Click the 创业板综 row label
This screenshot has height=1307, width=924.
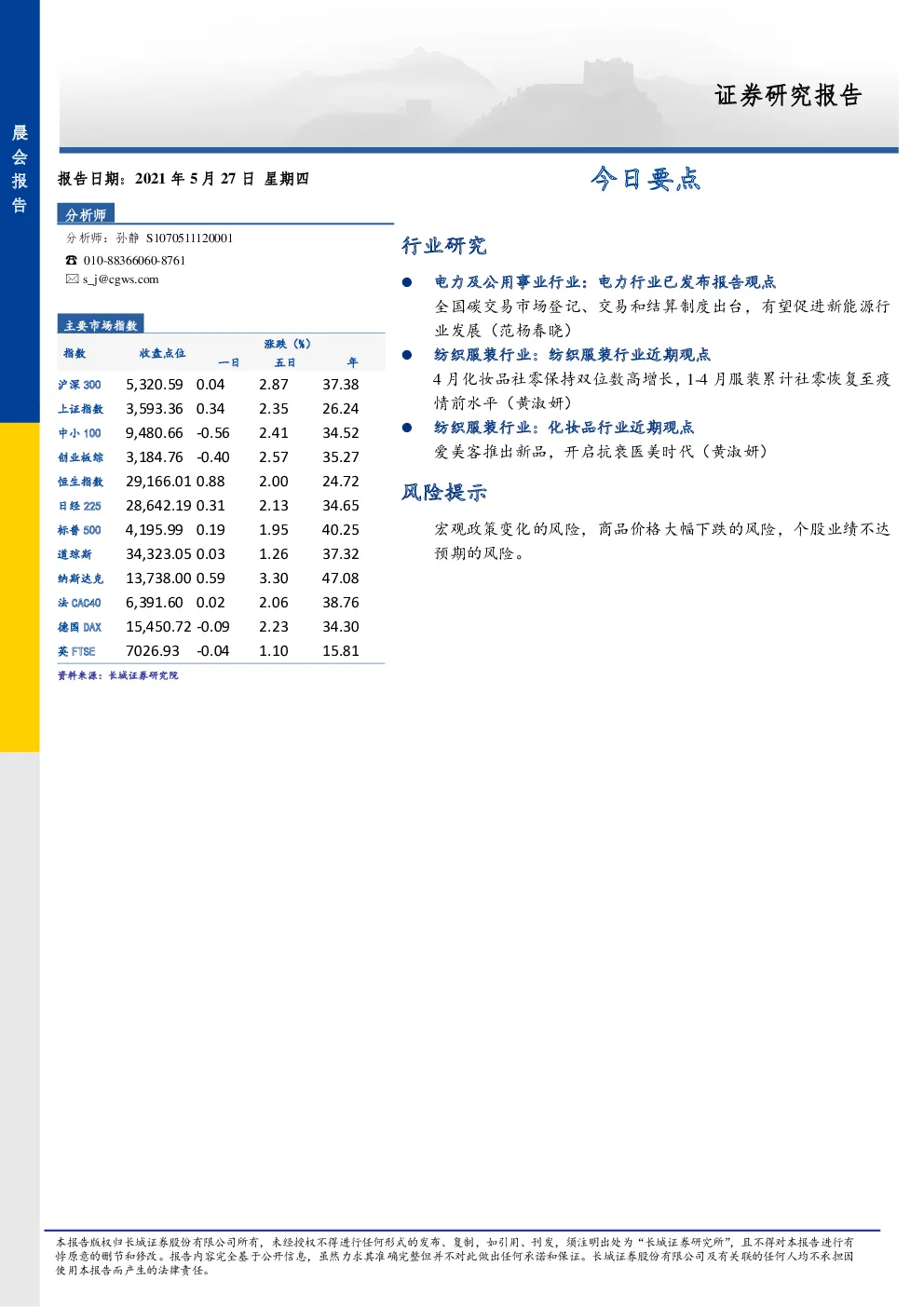(81, 457)
